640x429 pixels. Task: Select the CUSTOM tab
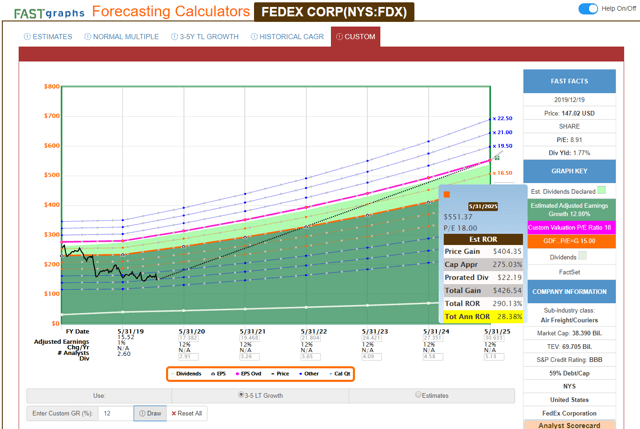(356, 37)
